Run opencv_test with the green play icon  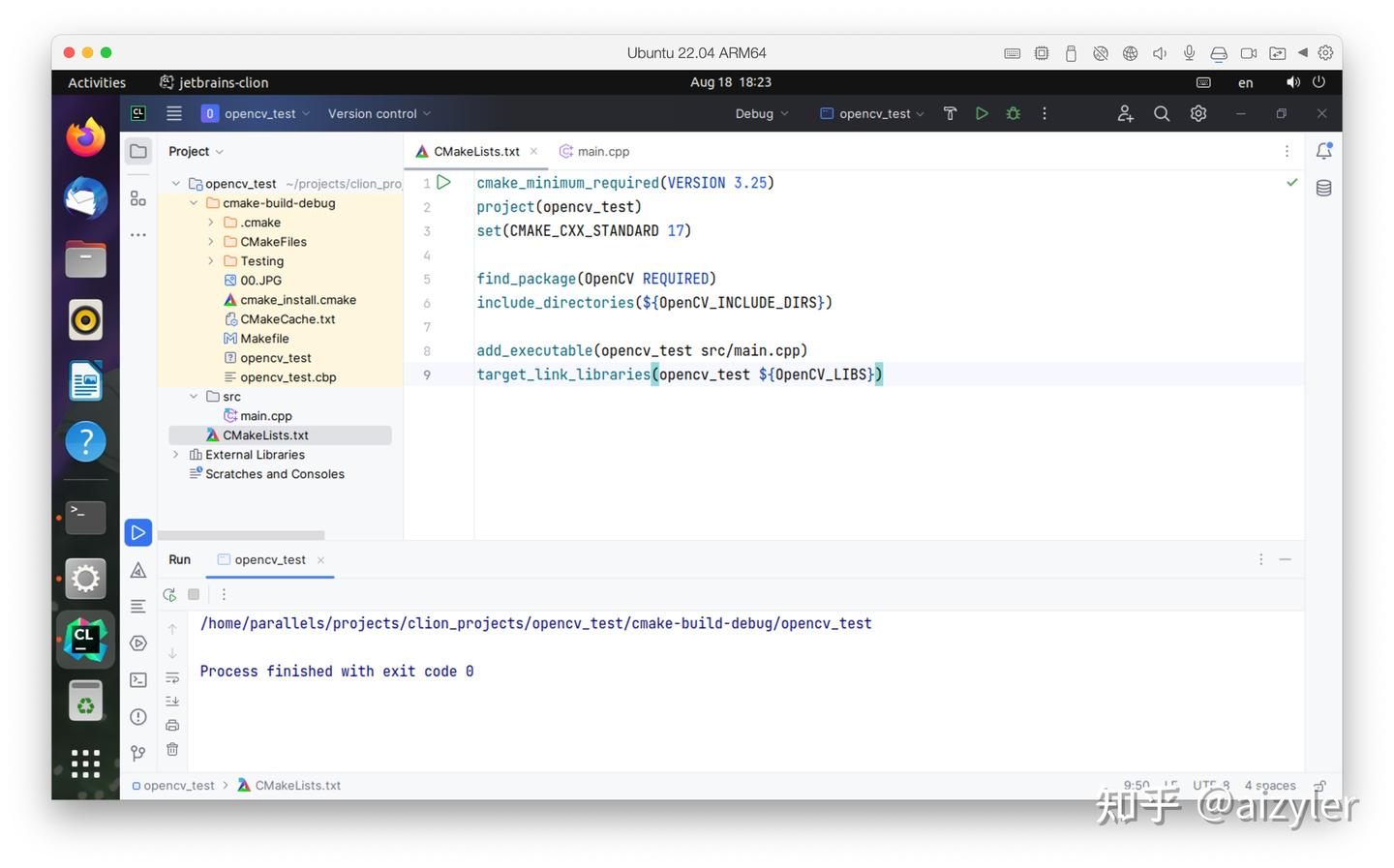(x=982, y=113)
